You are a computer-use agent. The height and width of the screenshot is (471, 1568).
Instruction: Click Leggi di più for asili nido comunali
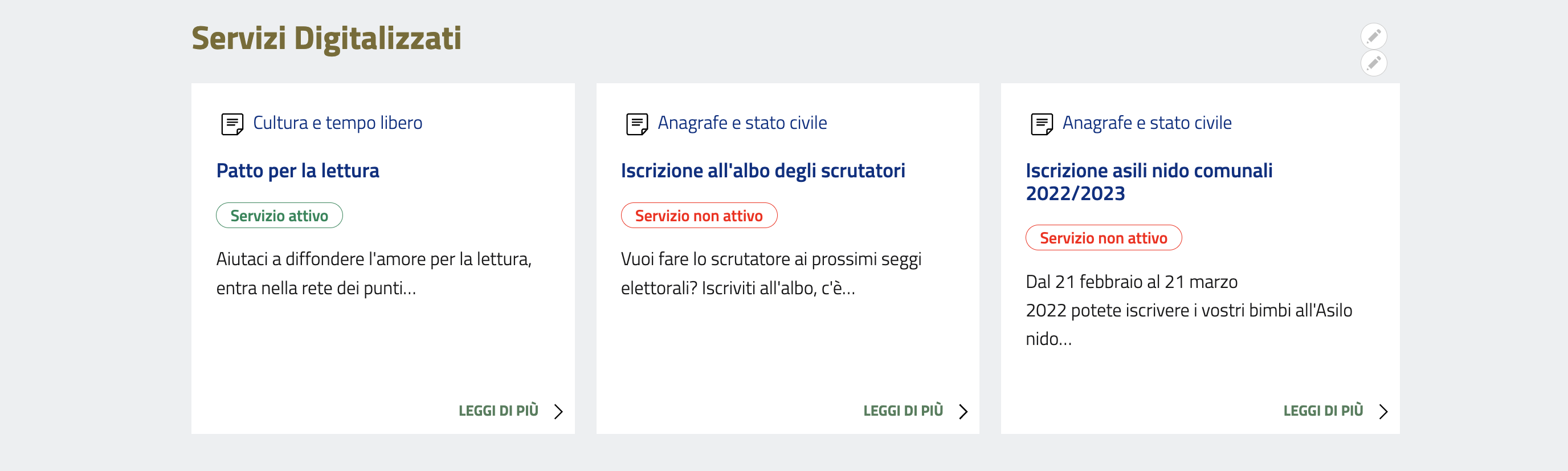tap(1322, 411)
